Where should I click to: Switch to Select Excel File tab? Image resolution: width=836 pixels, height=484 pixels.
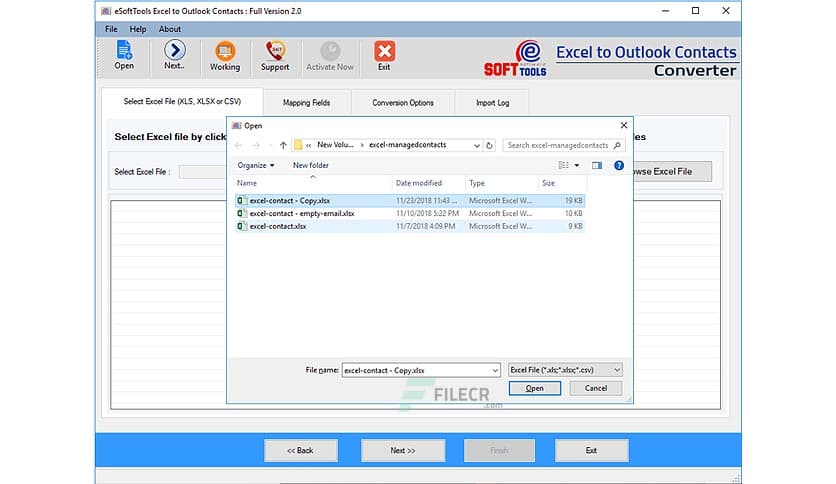[182, 101]
